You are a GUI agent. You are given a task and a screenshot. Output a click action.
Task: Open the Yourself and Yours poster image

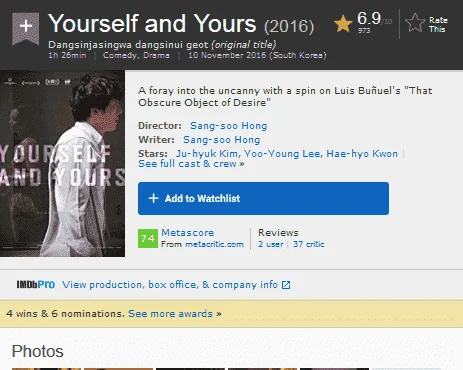pos(62,163)
